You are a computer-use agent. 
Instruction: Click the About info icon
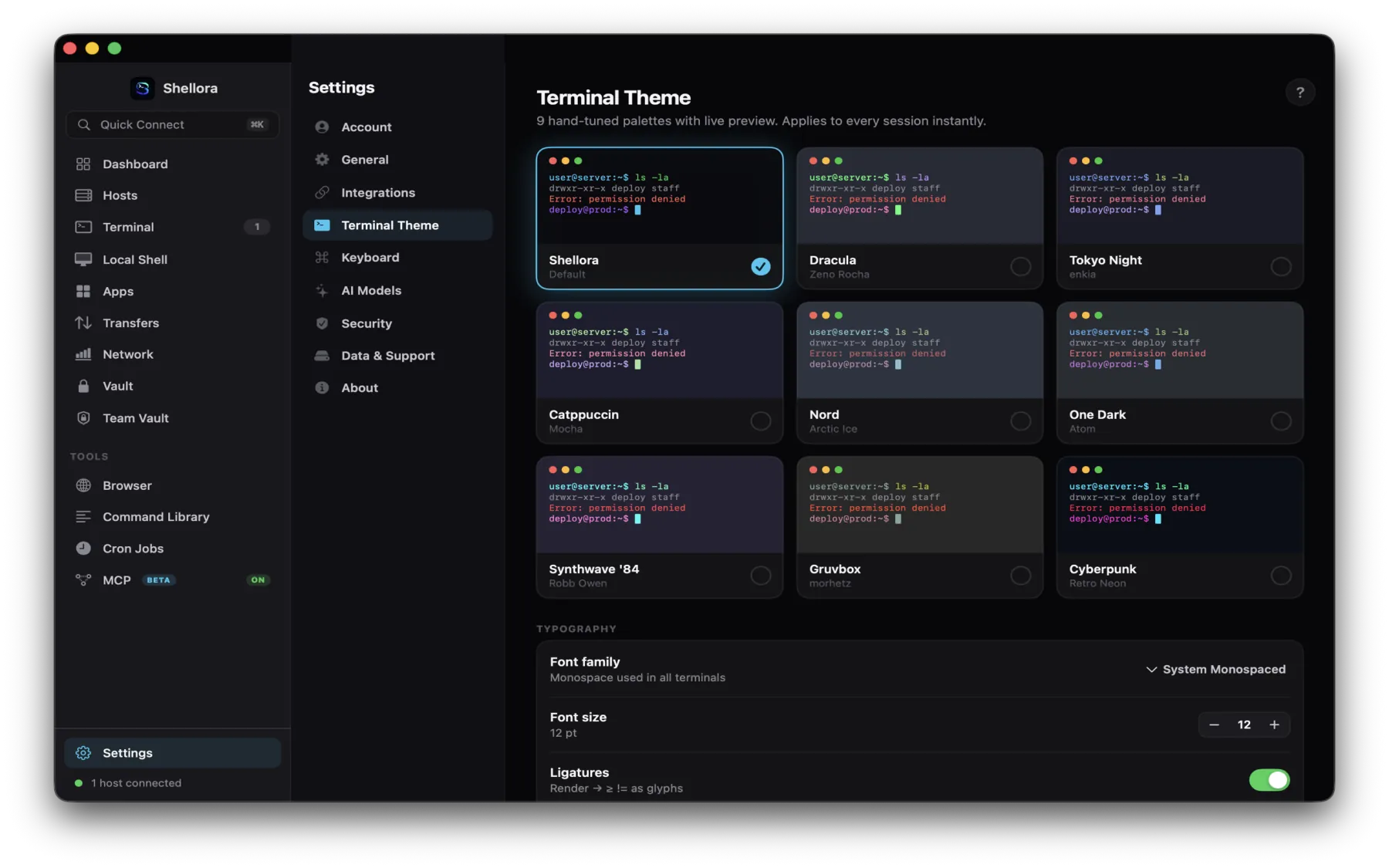(322, 388)
